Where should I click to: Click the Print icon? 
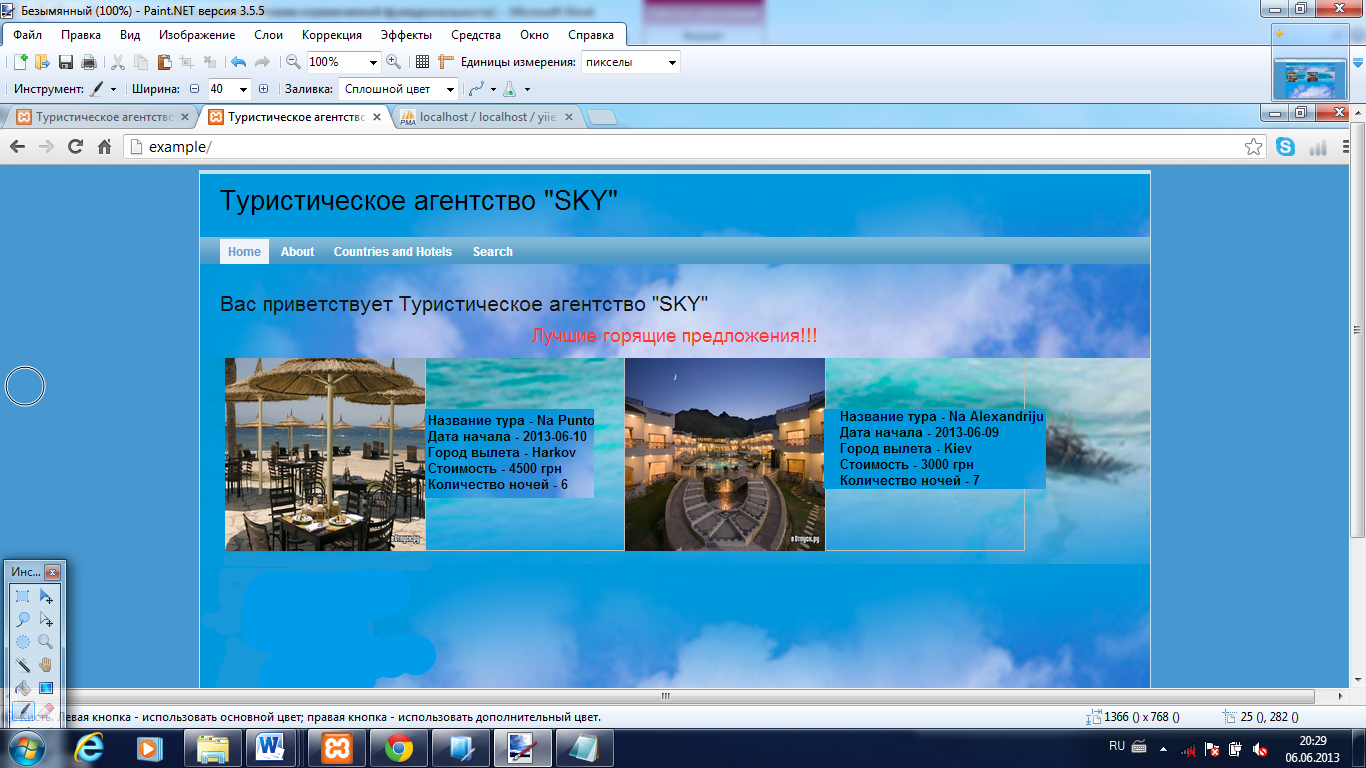click(x=89, y=62)
